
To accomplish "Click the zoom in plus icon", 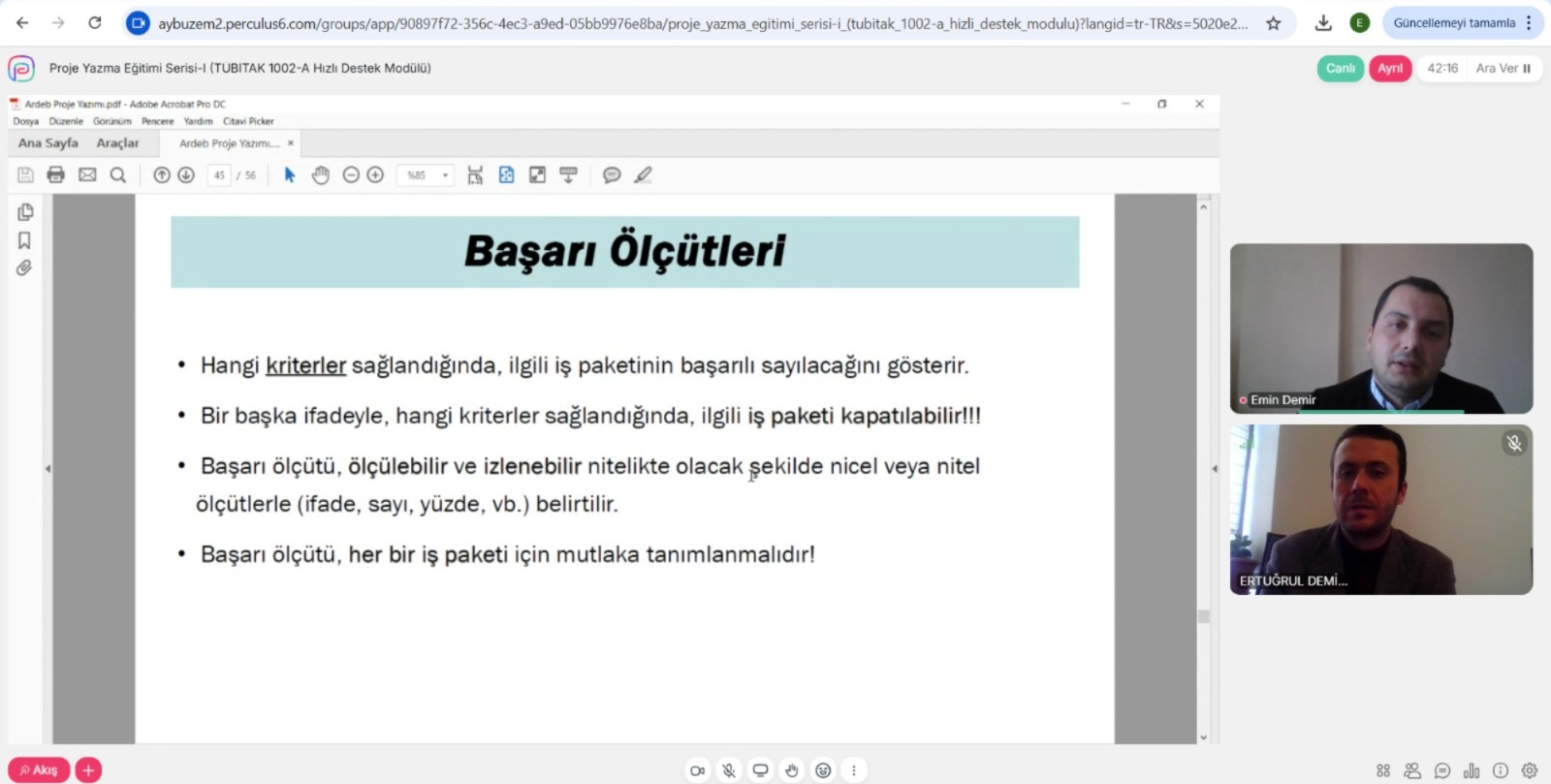I will tap(375, 174).
